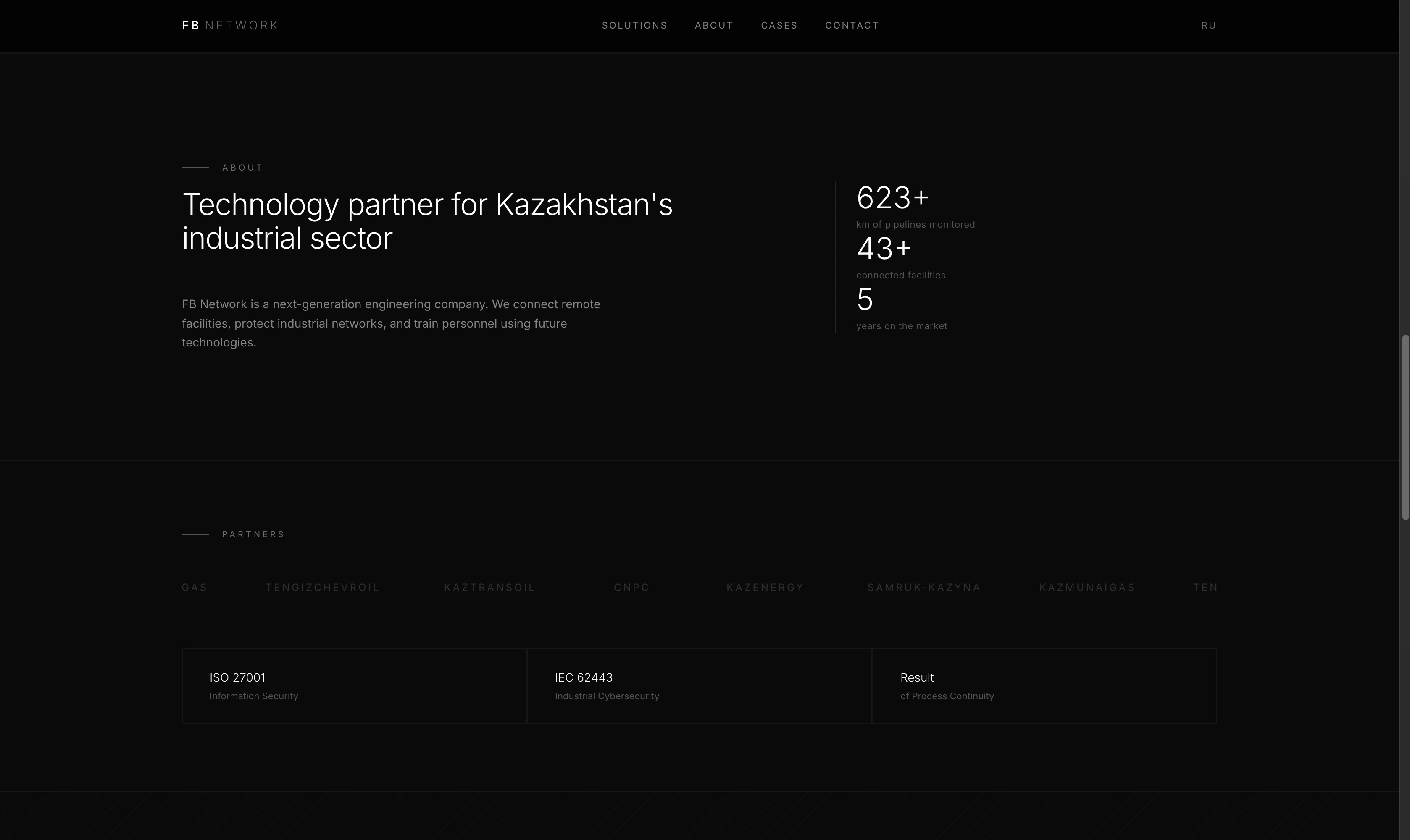The image size is (1410, 840).
Task: Click the KAZMUNAIGAS partner name
Action: pos(1086,588)
